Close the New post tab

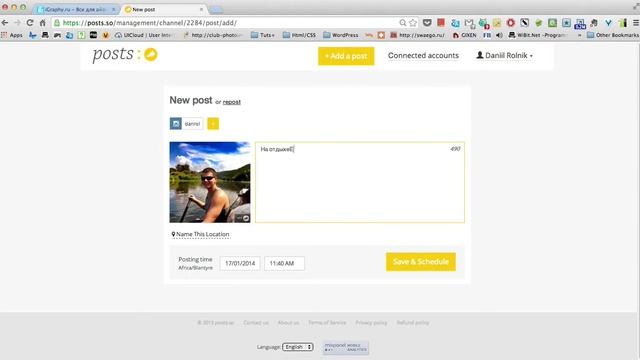tap(201, 9)
